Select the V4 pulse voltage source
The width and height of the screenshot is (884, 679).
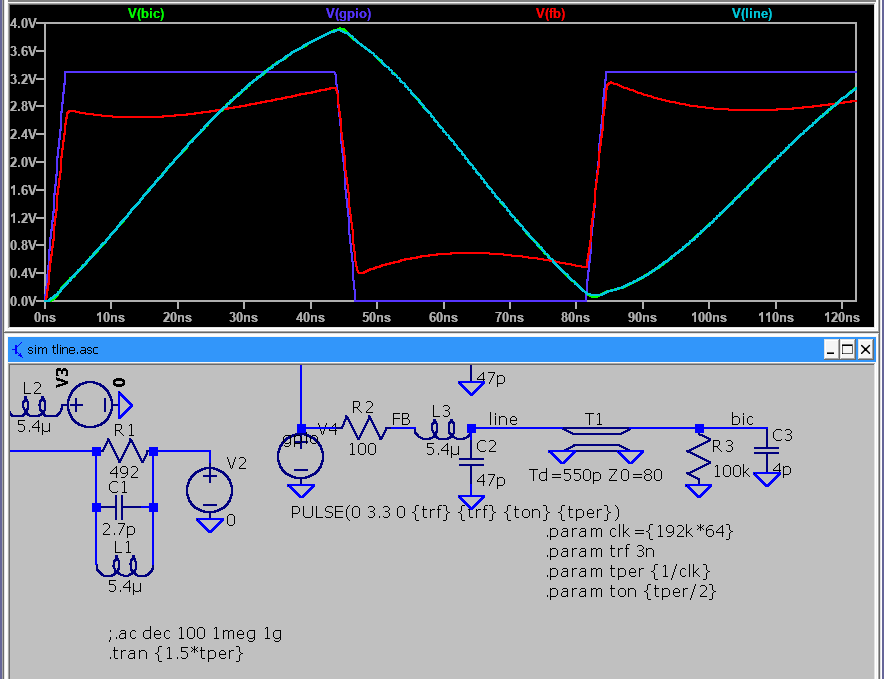[x=300, y=458]
